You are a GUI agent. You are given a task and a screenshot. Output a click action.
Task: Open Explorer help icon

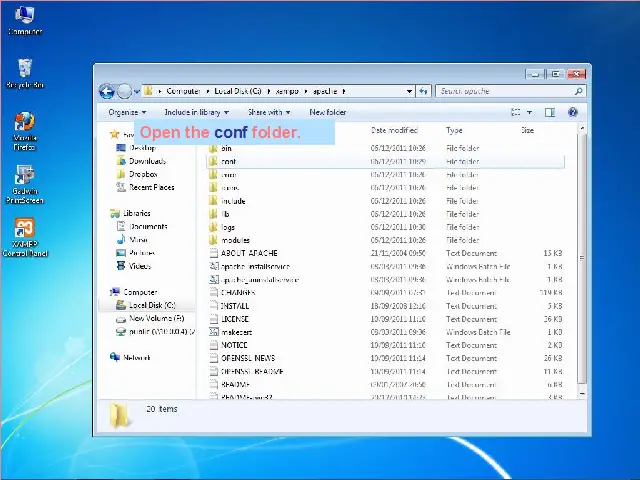click(573, 112)
